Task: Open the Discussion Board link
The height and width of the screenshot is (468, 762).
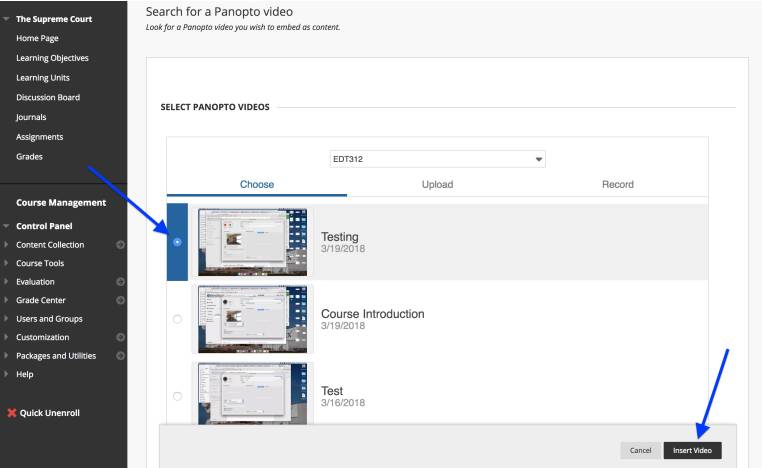Action: (x=48, y=97)
